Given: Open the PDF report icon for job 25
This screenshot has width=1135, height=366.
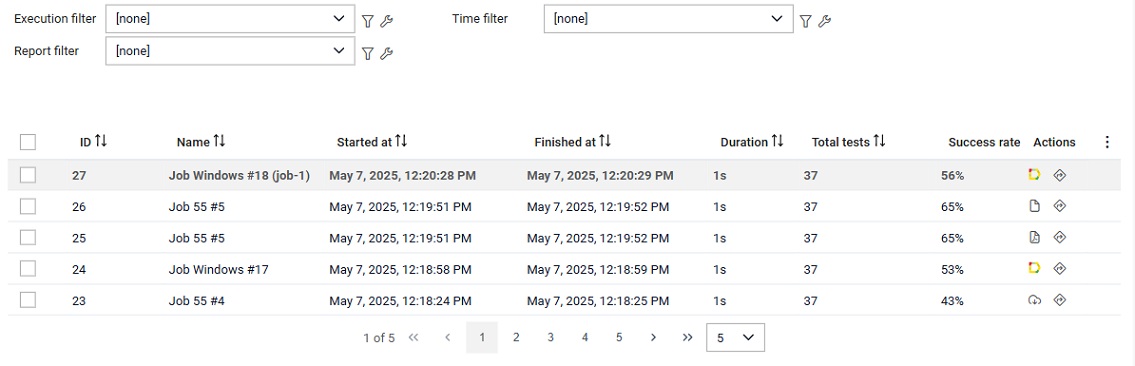Looking at the screenshot, I should pos(1034,237).
